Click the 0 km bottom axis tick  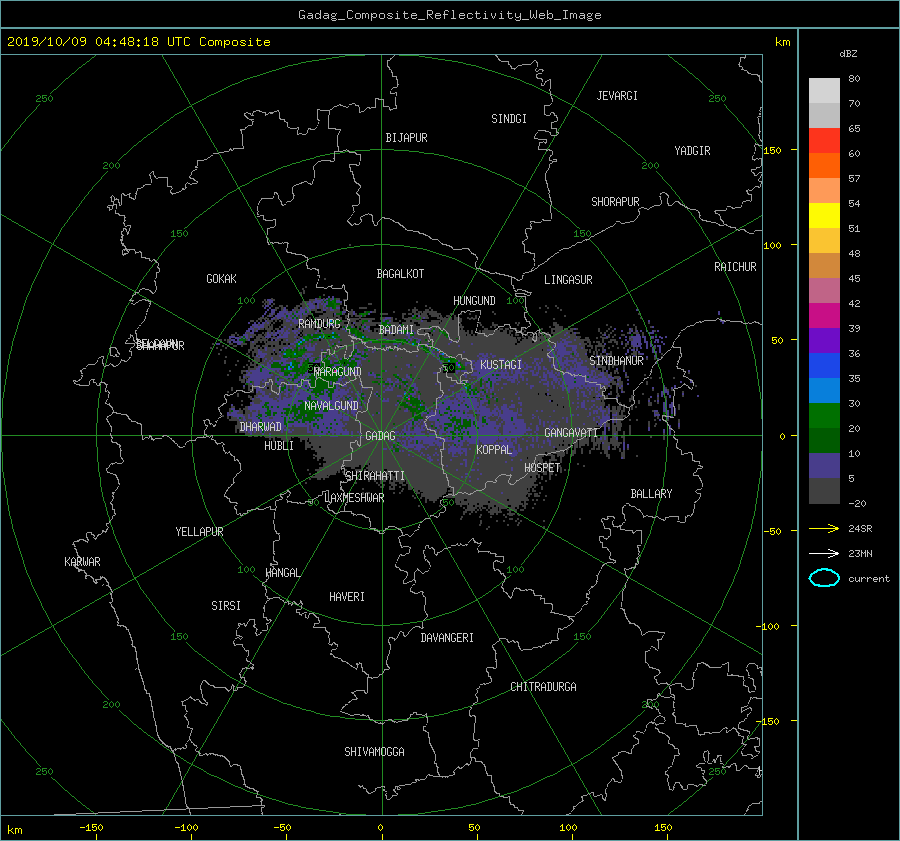380,828
